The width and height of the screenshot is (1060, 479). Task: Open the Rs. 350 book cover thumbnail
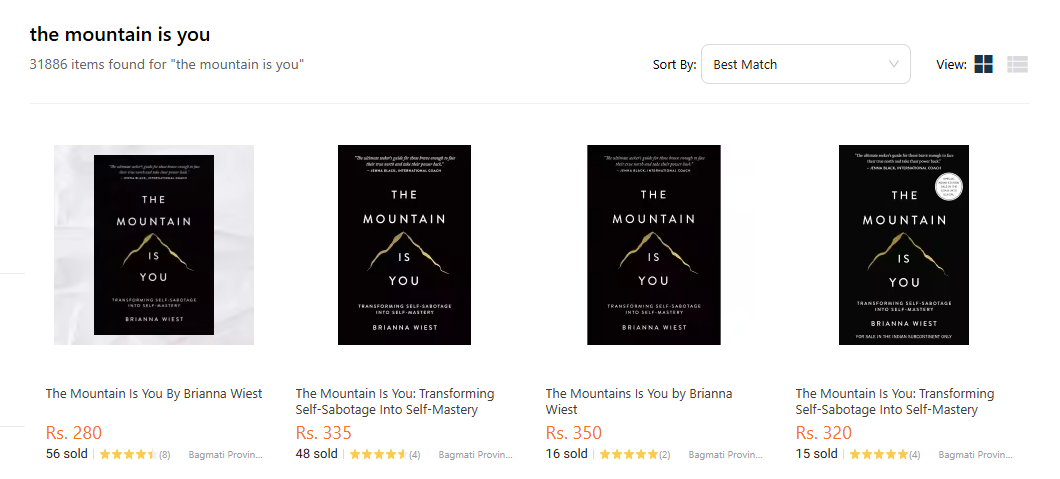tap(653, 245)
